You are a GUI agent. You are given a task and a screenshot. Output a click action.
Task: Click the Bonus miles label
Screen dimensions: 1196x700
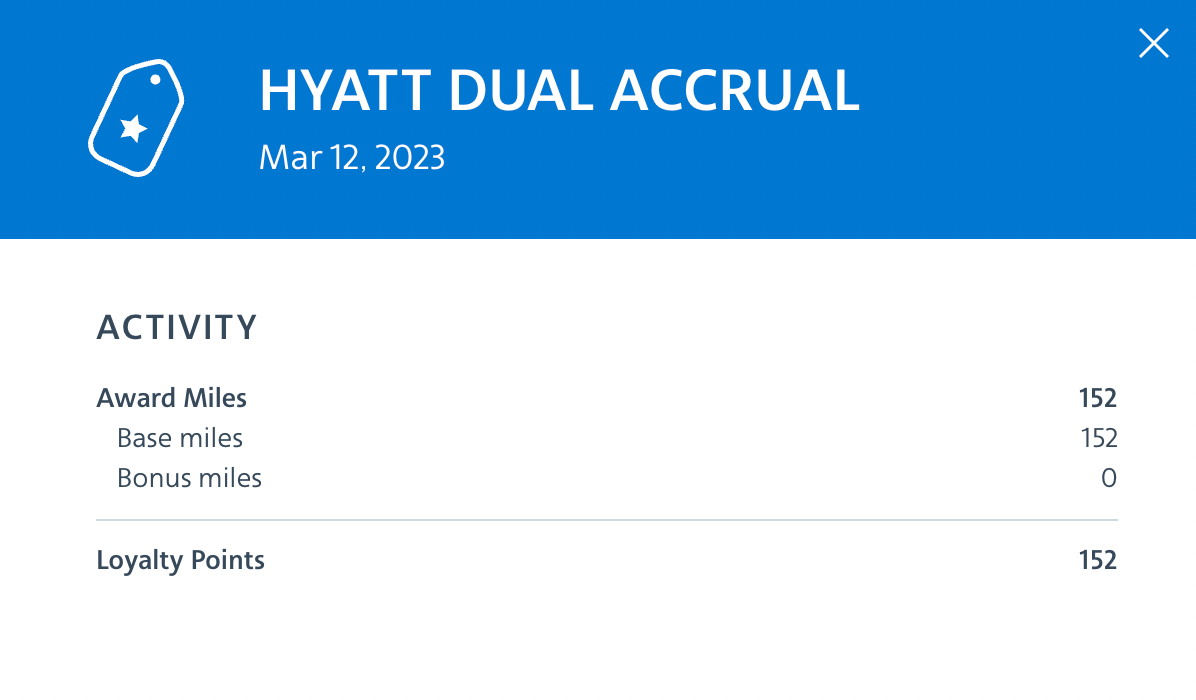[189, 478]
